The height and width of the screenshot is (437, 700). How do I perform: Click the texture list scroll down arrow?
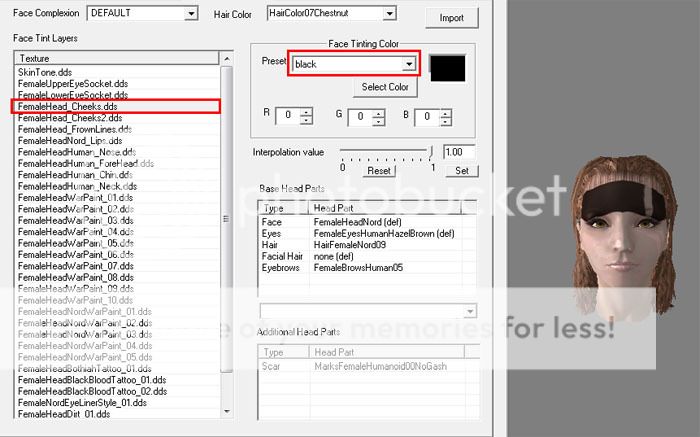[227, 411]
